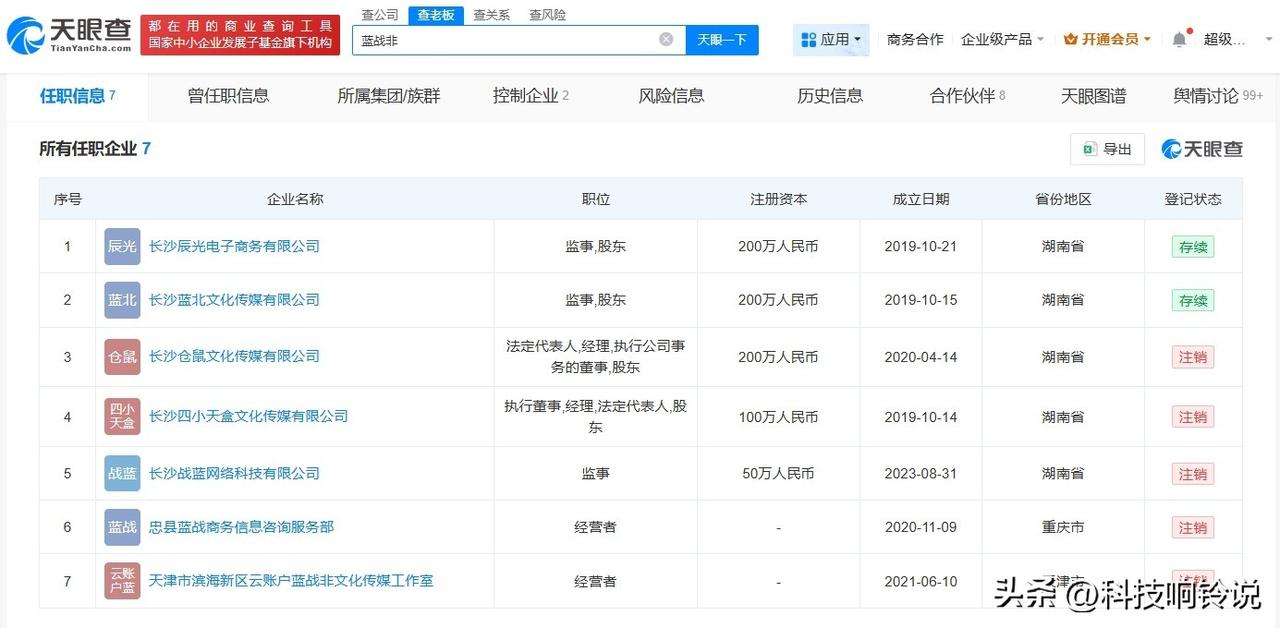Click the 天眼查 watermark logo beside export
1280x628 pixels.
1201,149
